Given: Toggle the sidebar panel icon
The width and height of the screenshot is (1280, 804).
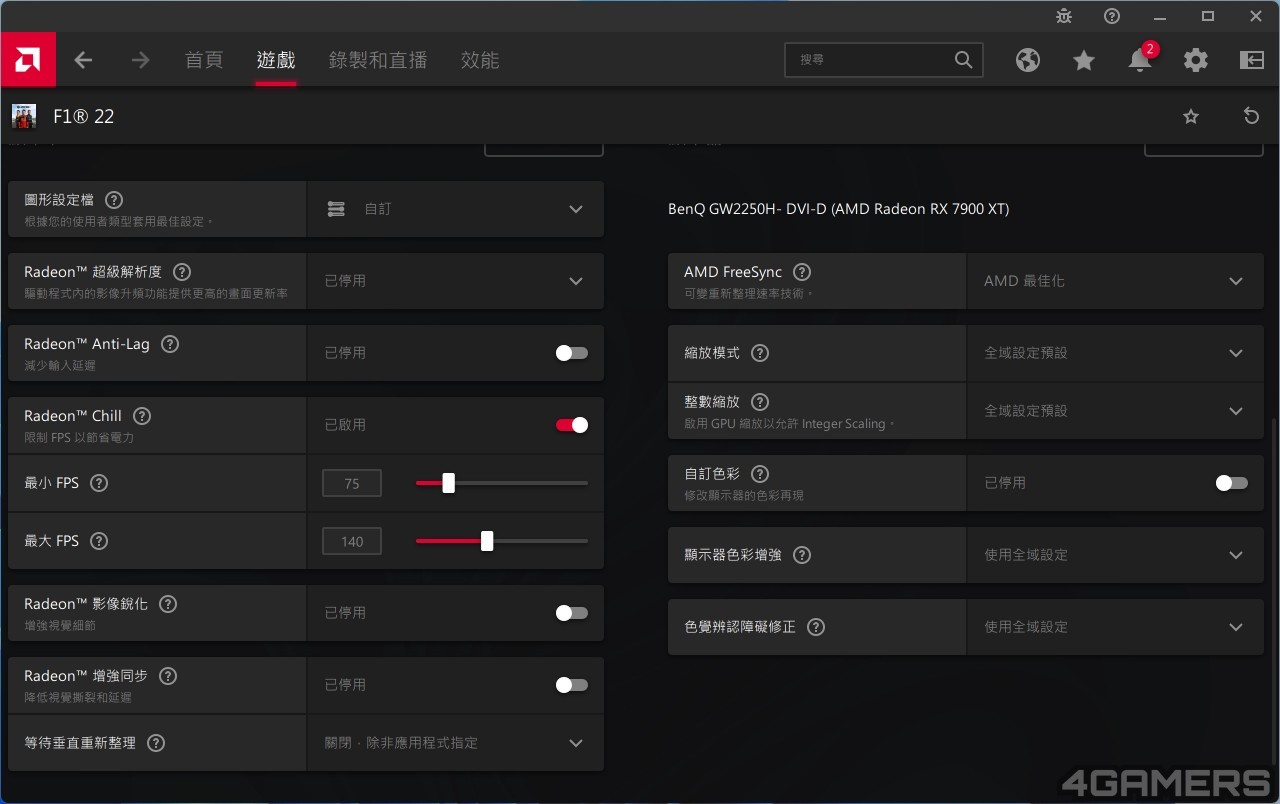Looking at the screenshot, I should [1252, 60].
